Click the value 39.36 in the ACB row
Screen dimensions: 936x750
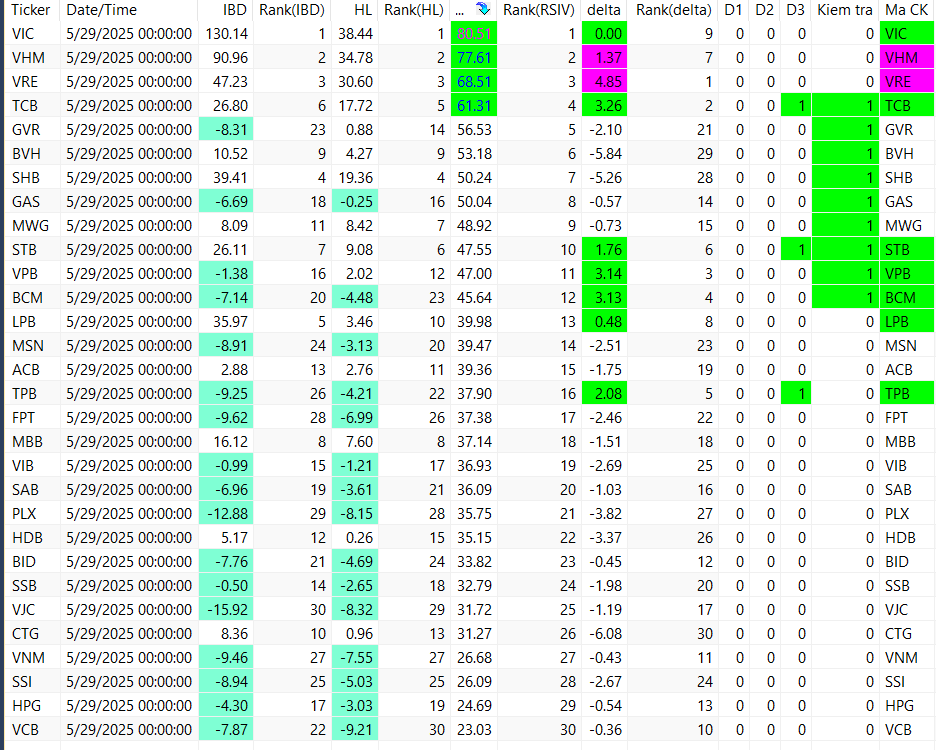pyautogui.click(x=474, y=370)
